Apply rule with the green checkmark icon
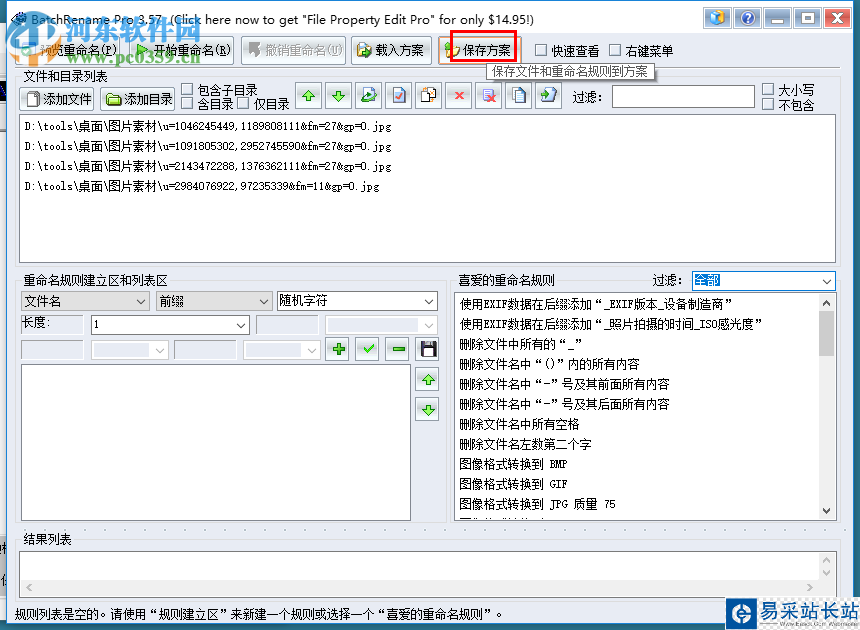This screenshot has width=860, height=630. (x=368, y=349)
